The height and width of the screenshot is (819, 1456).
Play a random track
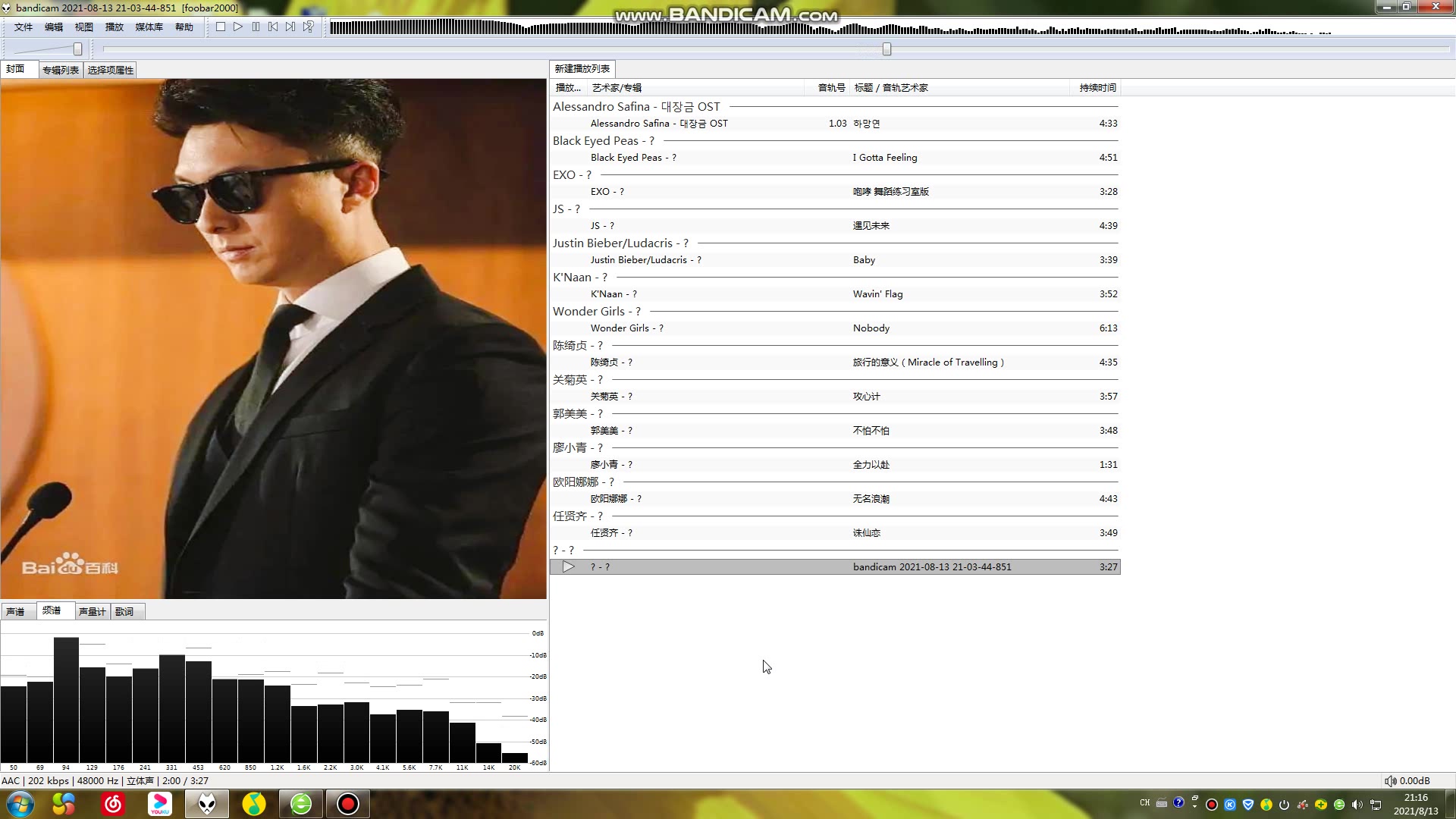(308, 27)
